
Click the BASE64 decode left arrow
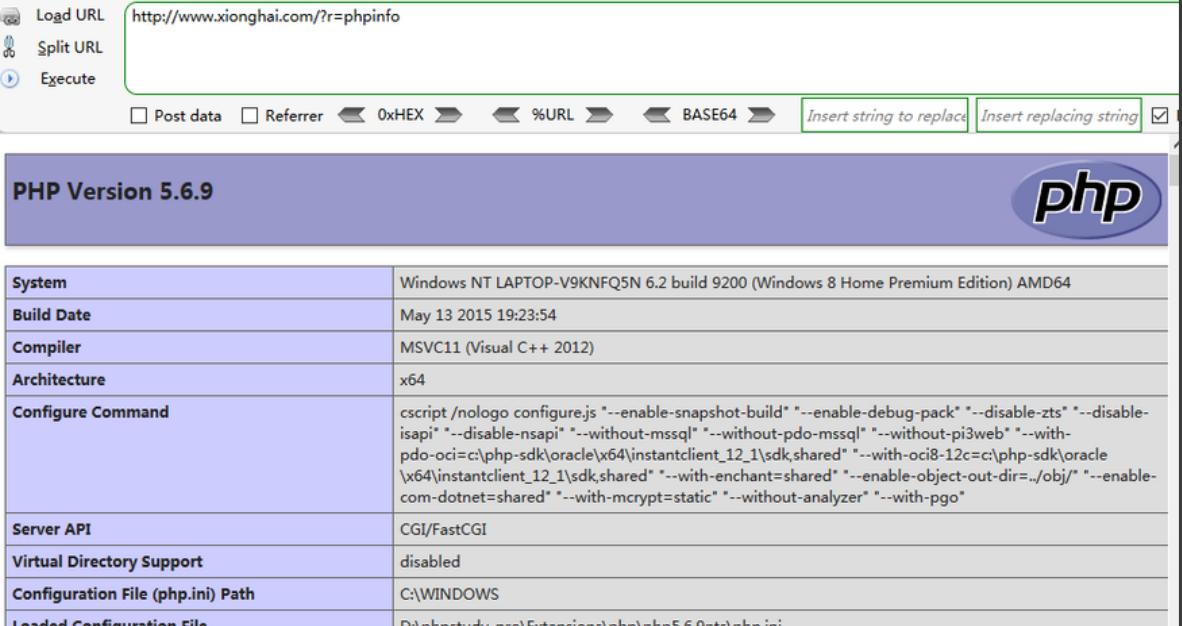click(661, 115)
